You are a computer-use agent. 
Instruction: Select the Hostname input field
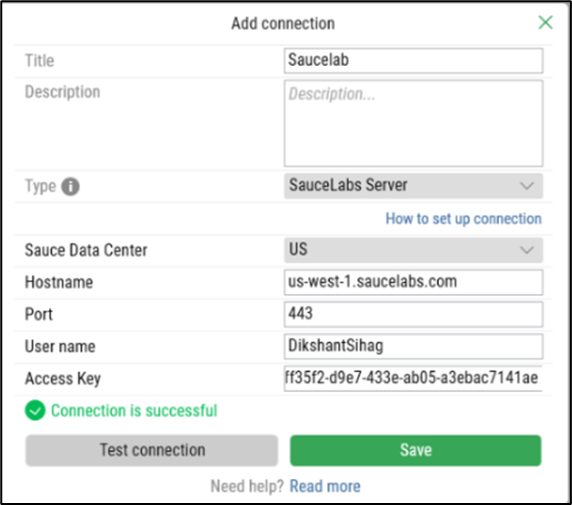point(413,282)
